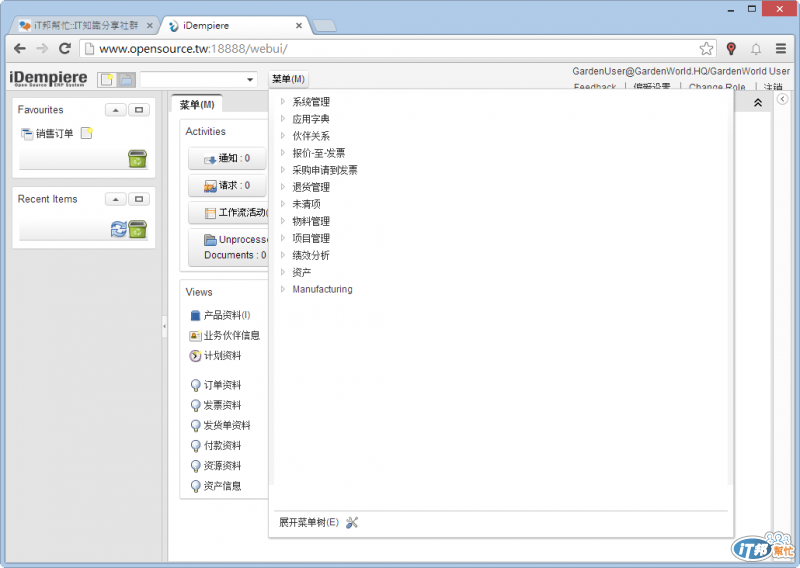Click the iDempiere logo
The image size is (800, 568).
click(48, 79)
